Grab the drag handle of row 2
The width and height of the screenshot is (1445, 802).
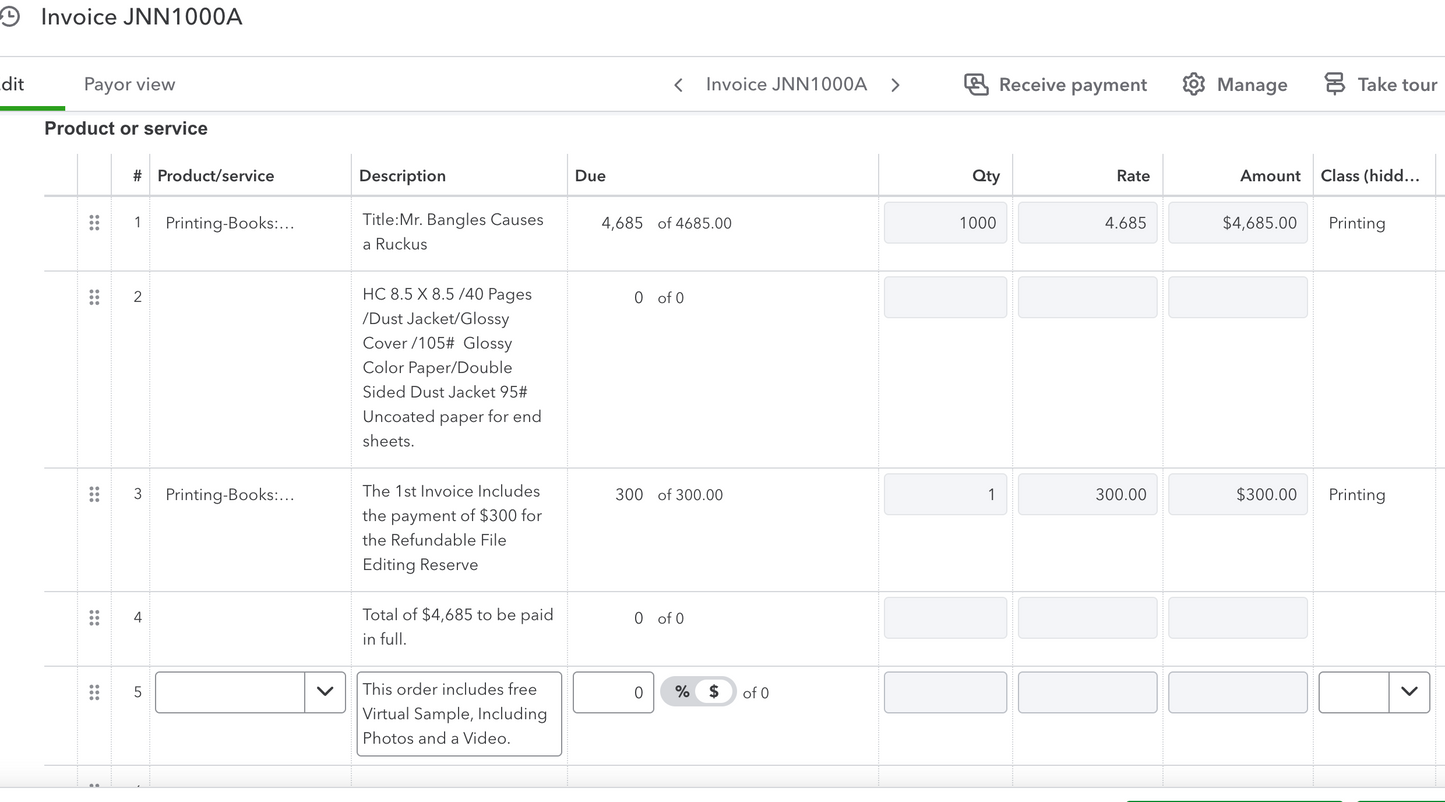tap(94, 297)
